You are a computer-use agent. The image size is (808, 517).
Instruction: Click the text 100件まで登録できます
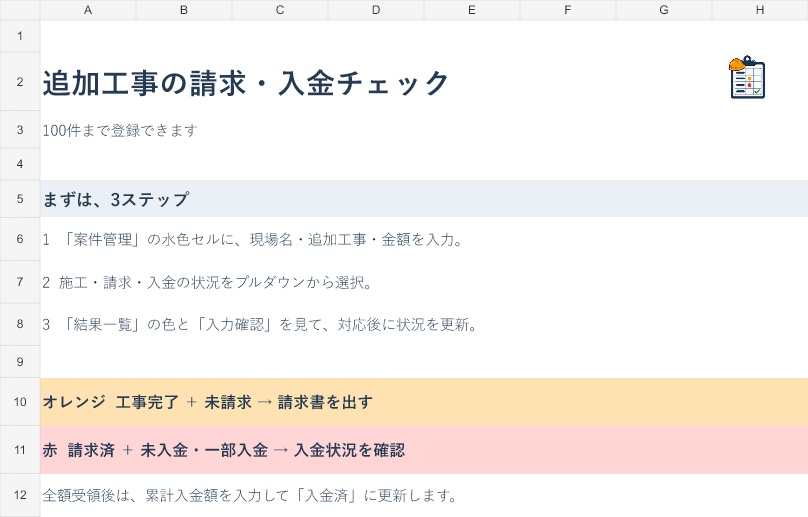click(x=120, y=130)
